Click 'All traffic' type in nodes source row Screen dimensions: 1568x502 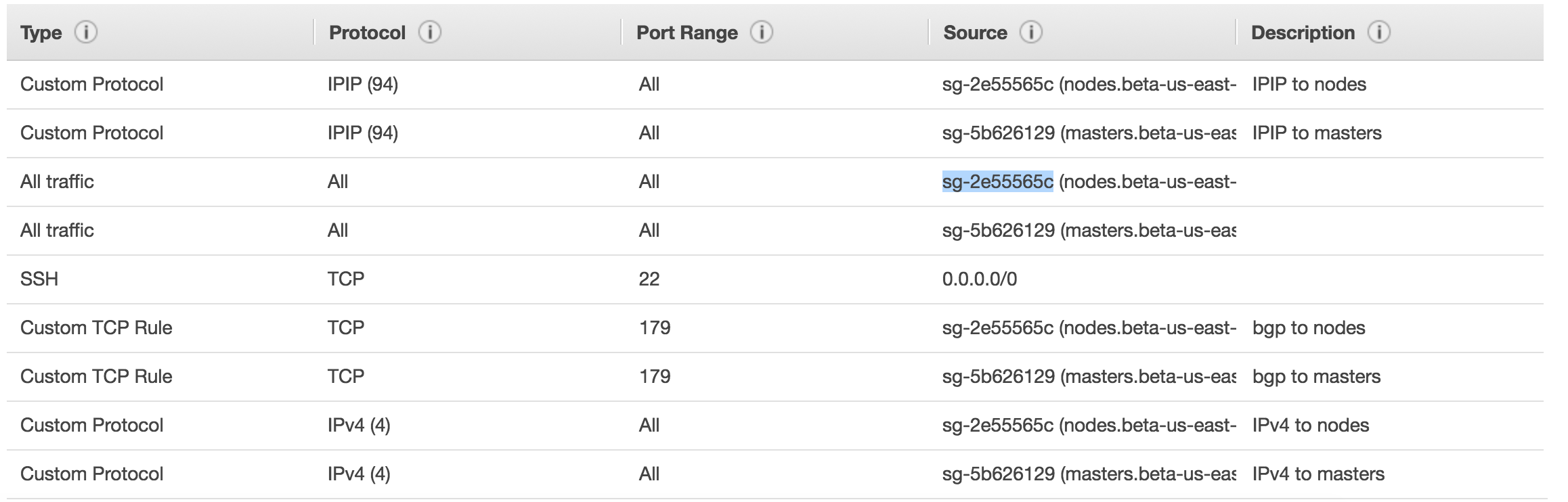click(x=57, y=181)
